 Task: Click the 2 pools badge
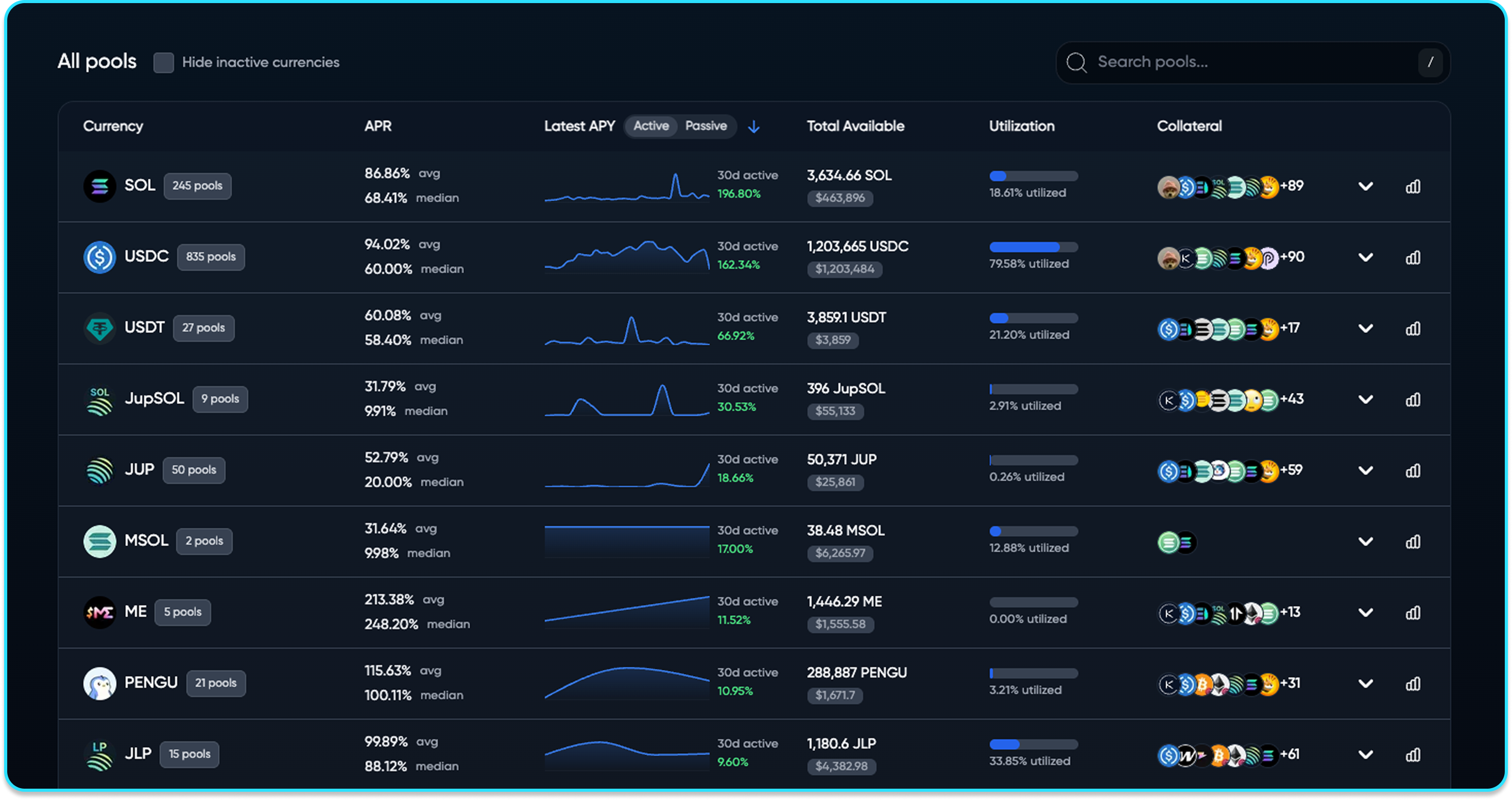click(204, 541)
